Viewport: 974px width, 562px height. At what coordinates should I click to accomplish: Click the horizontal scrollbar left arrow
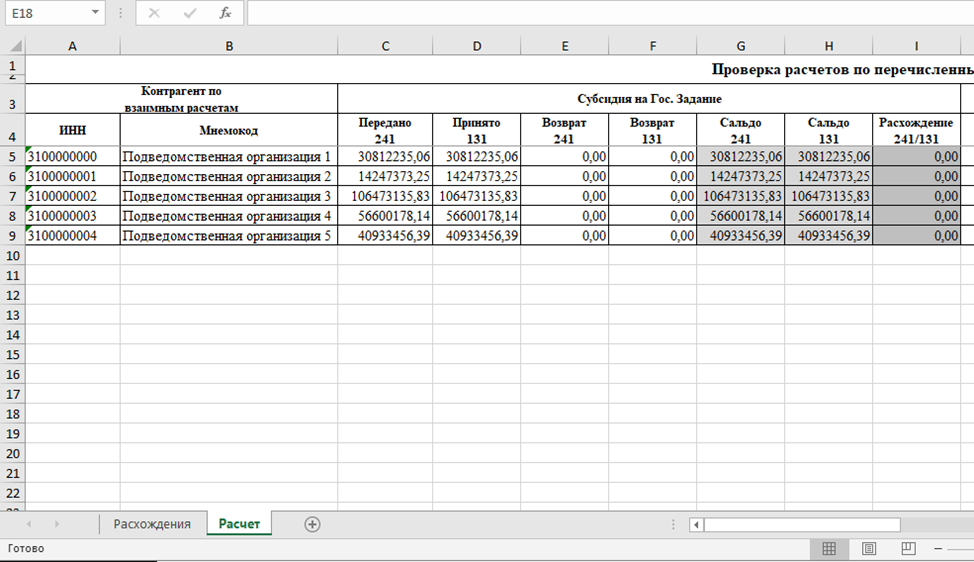(696, 525)
